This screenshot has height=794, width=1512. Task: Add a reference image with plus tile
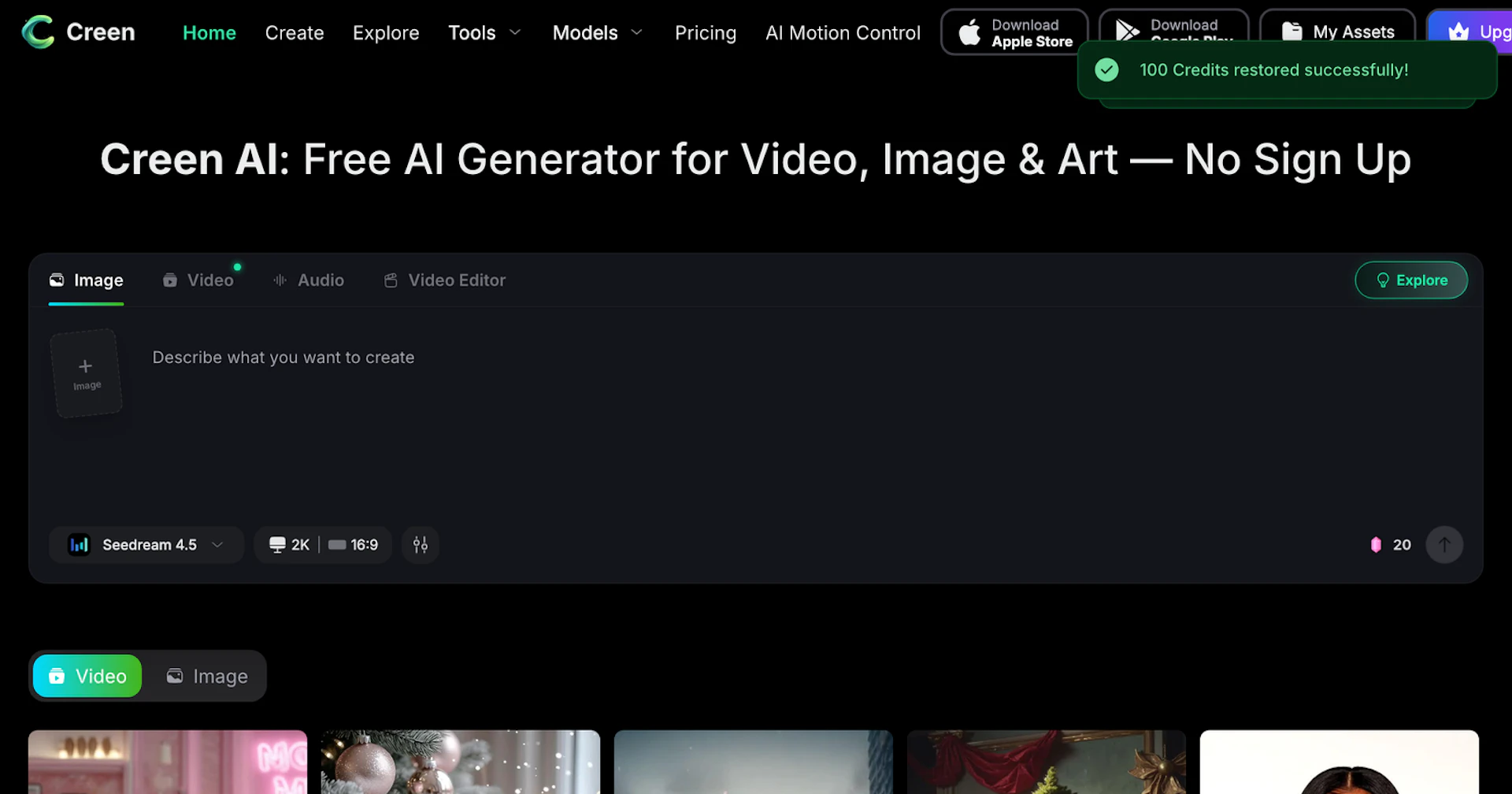point(87,373)
